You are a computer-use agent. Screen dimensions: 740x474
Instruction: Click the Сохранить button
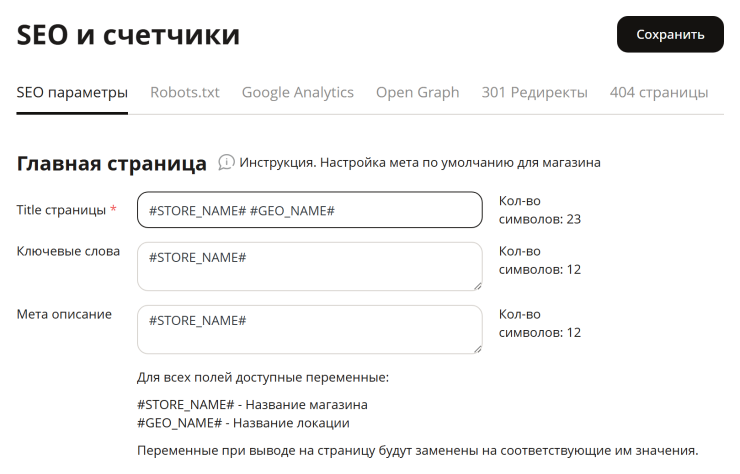(670, 34)
